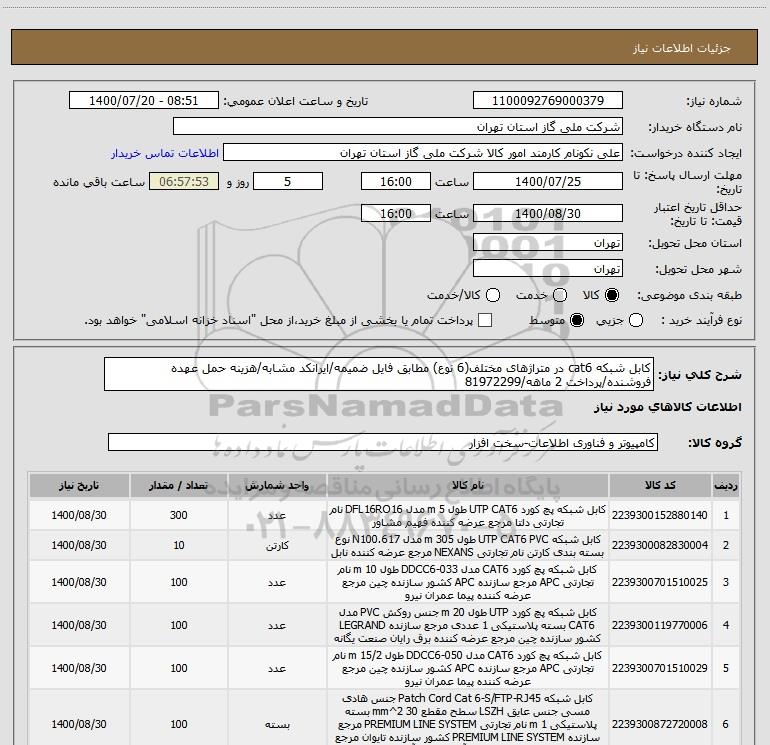770x745 pixels.
Task: Click the price validity date 1400/08/30 field
Action: pos(548,213)
